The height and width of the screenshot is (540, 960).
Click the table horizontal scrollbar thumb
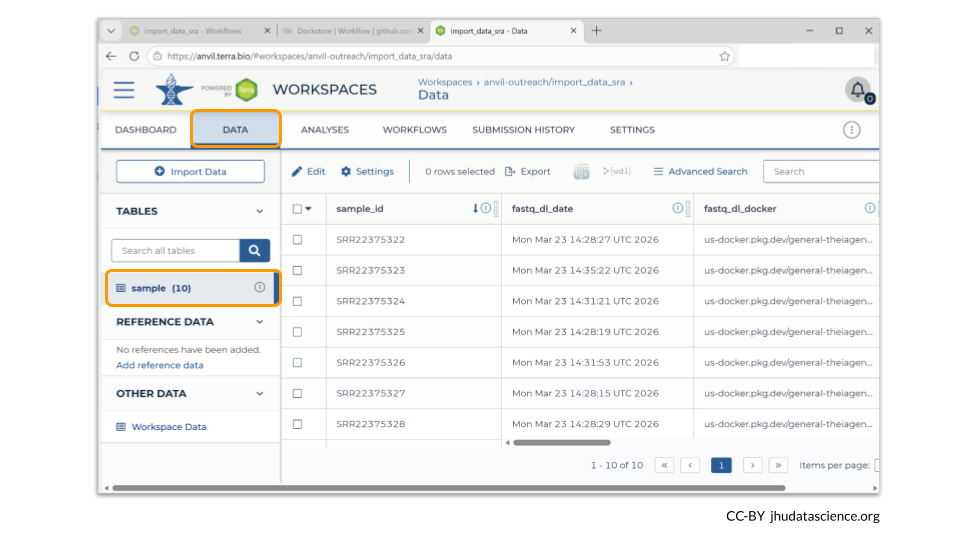[562, 442]
